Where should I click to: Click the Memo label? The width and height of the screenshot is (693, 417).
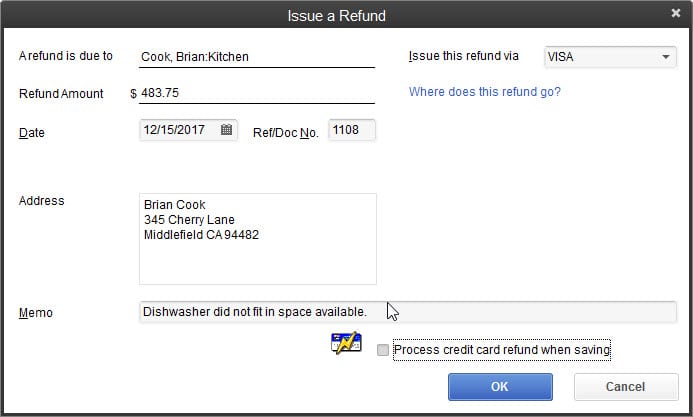point(36,313)
